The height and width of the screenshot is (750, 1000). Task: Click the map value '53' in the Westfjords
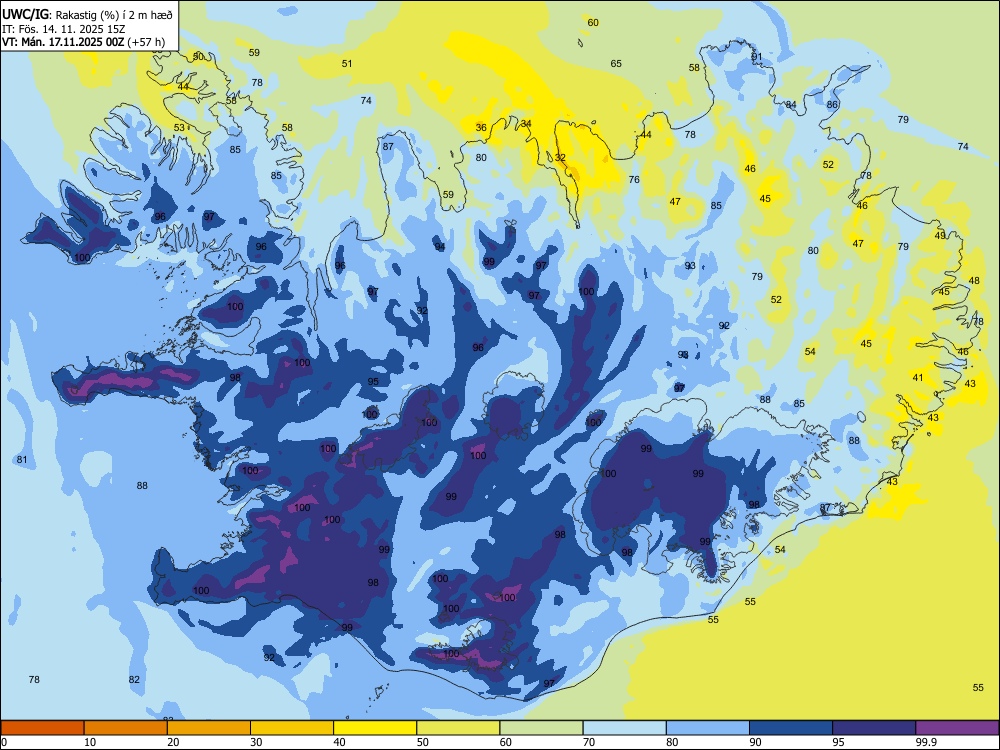[x=179, y=128]
